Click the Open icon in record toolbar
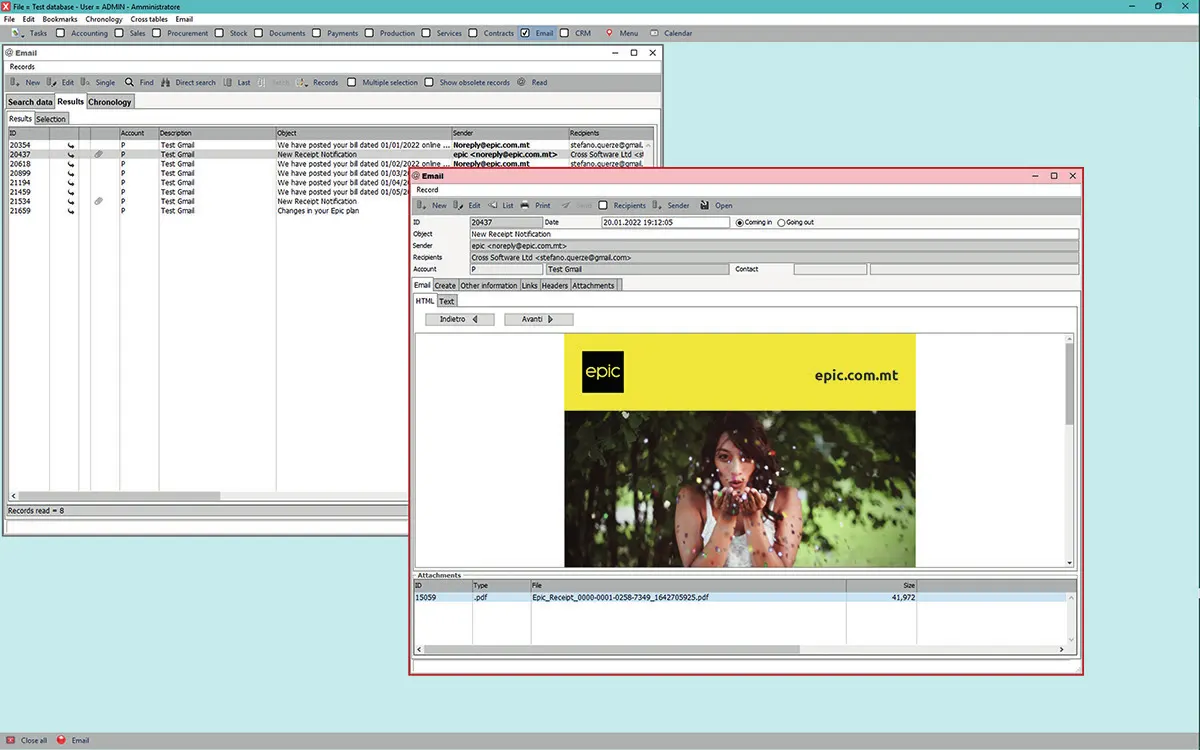The image size is (1200, 750). coord(705,205)
